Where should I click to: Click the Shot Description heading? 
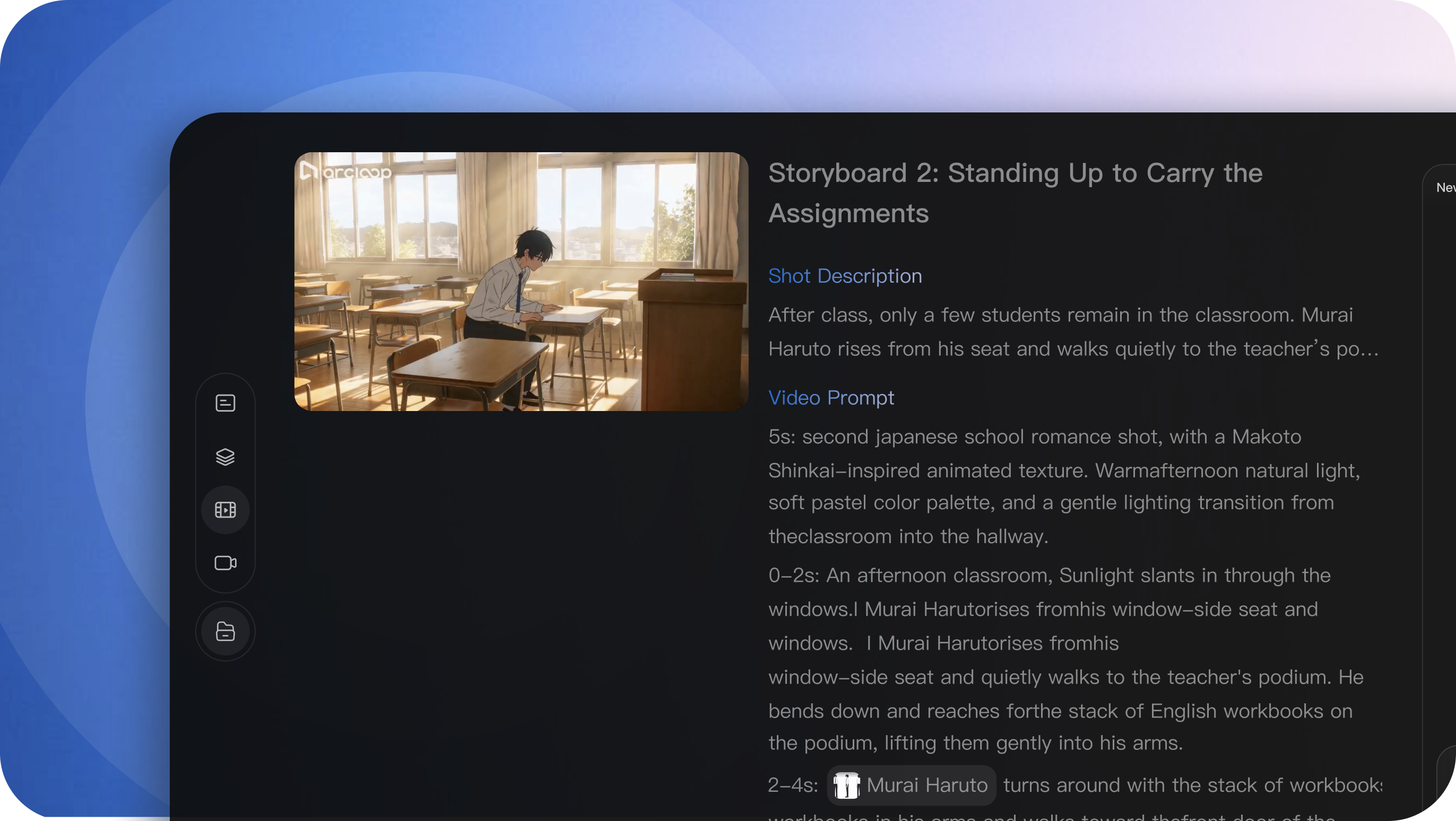tap(845, 276)
